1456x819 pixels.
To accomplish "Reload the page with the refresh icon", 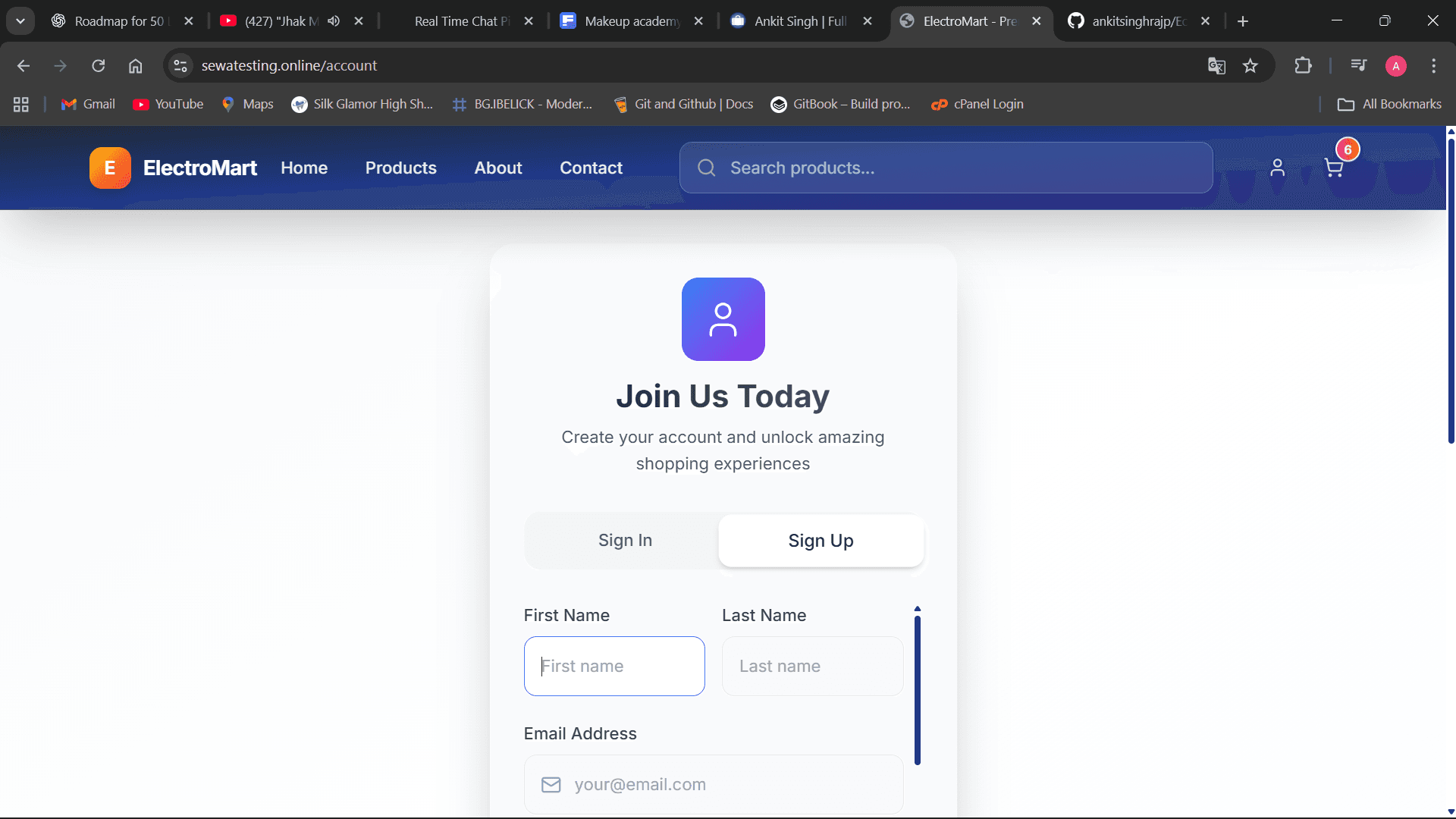I will point(99,66).
